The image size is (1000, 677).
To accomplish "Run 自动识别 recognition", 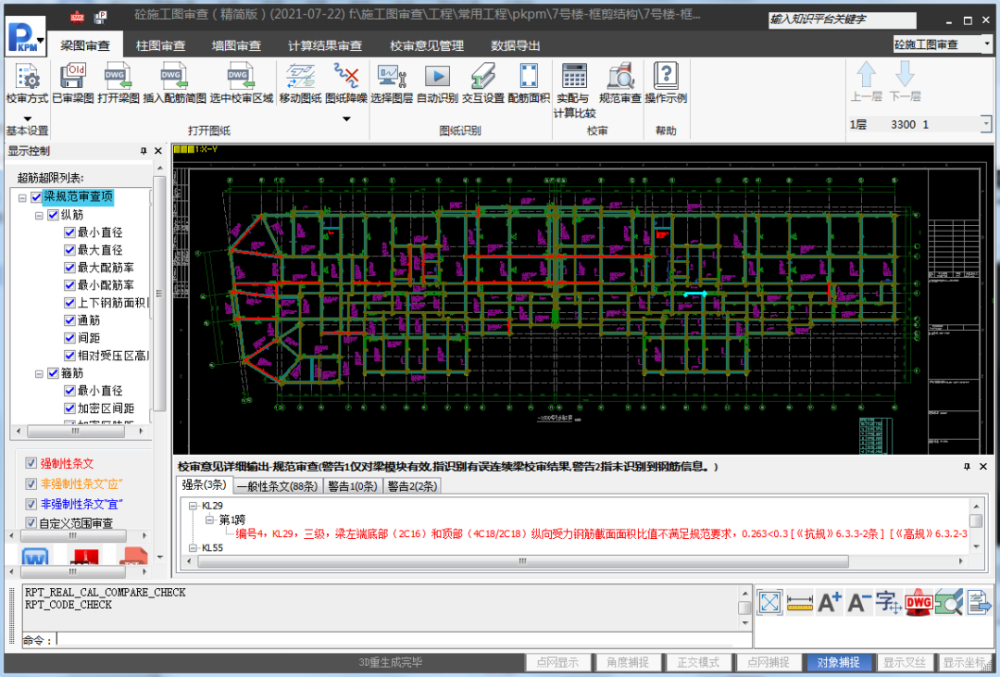I will (x=438, y=83).
